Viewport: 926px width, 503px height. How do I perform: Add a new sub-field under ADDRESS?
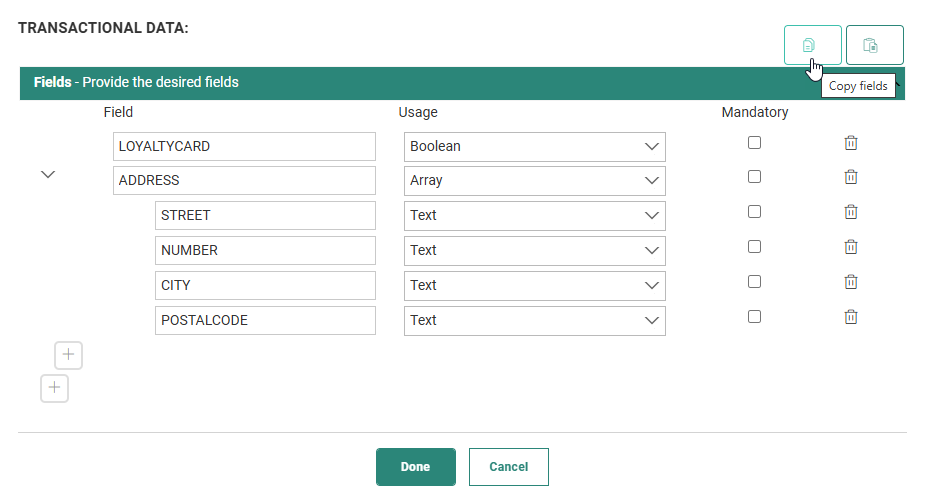68,355
